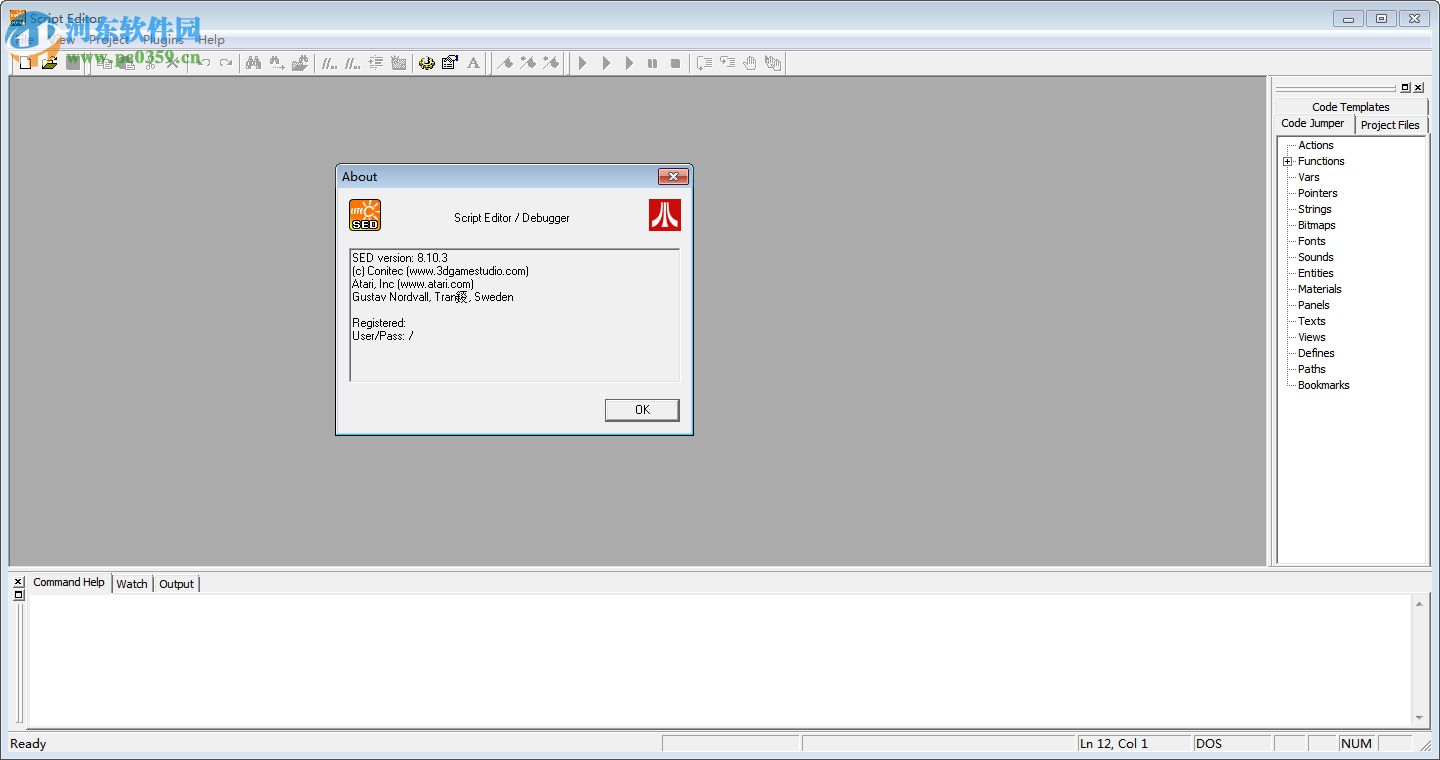This screenshot has width=1440, height=760.
Task: Click the Undo arrow icon
Action: tap(205, 63)
